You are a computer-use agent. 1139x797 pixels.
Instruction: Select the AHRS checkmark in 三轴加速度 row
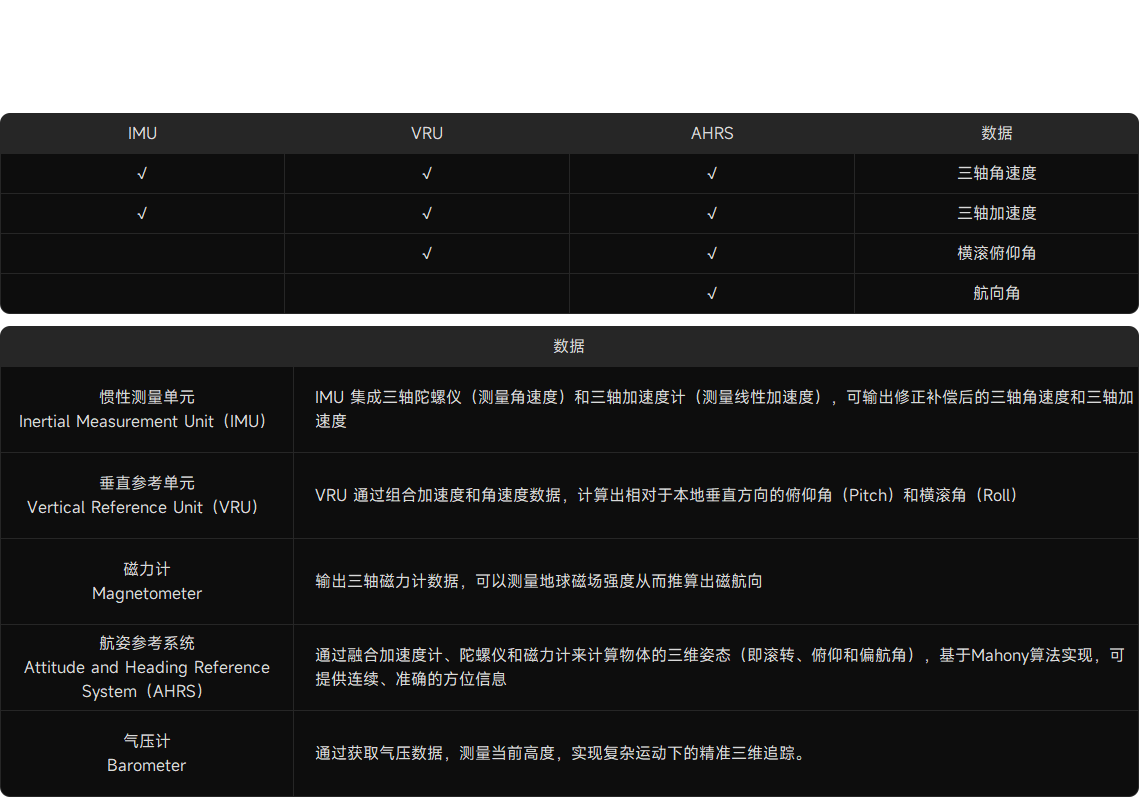712,213
